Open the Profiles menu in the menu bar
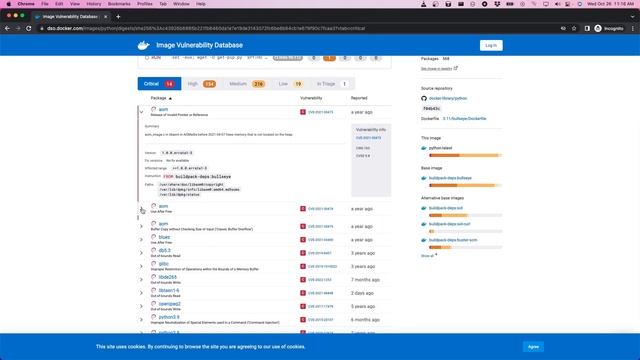The height and width of the screenshot is (360, 640). (x=144, y=4)
